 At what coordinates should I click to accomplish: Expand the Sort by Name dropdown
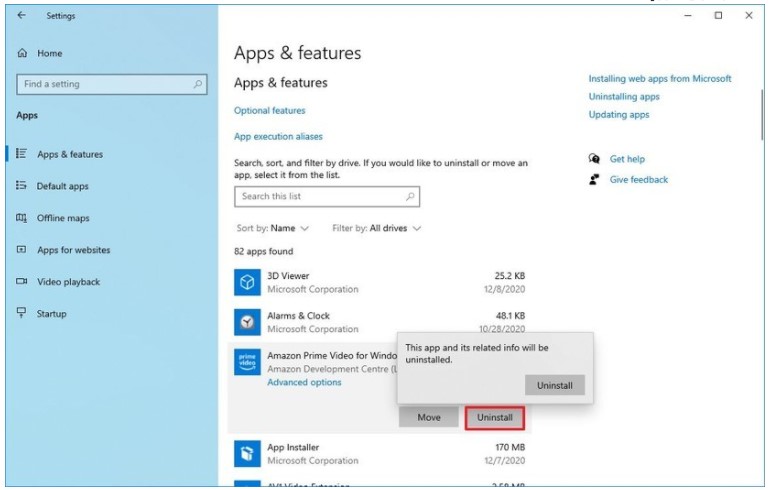[273, 228]
